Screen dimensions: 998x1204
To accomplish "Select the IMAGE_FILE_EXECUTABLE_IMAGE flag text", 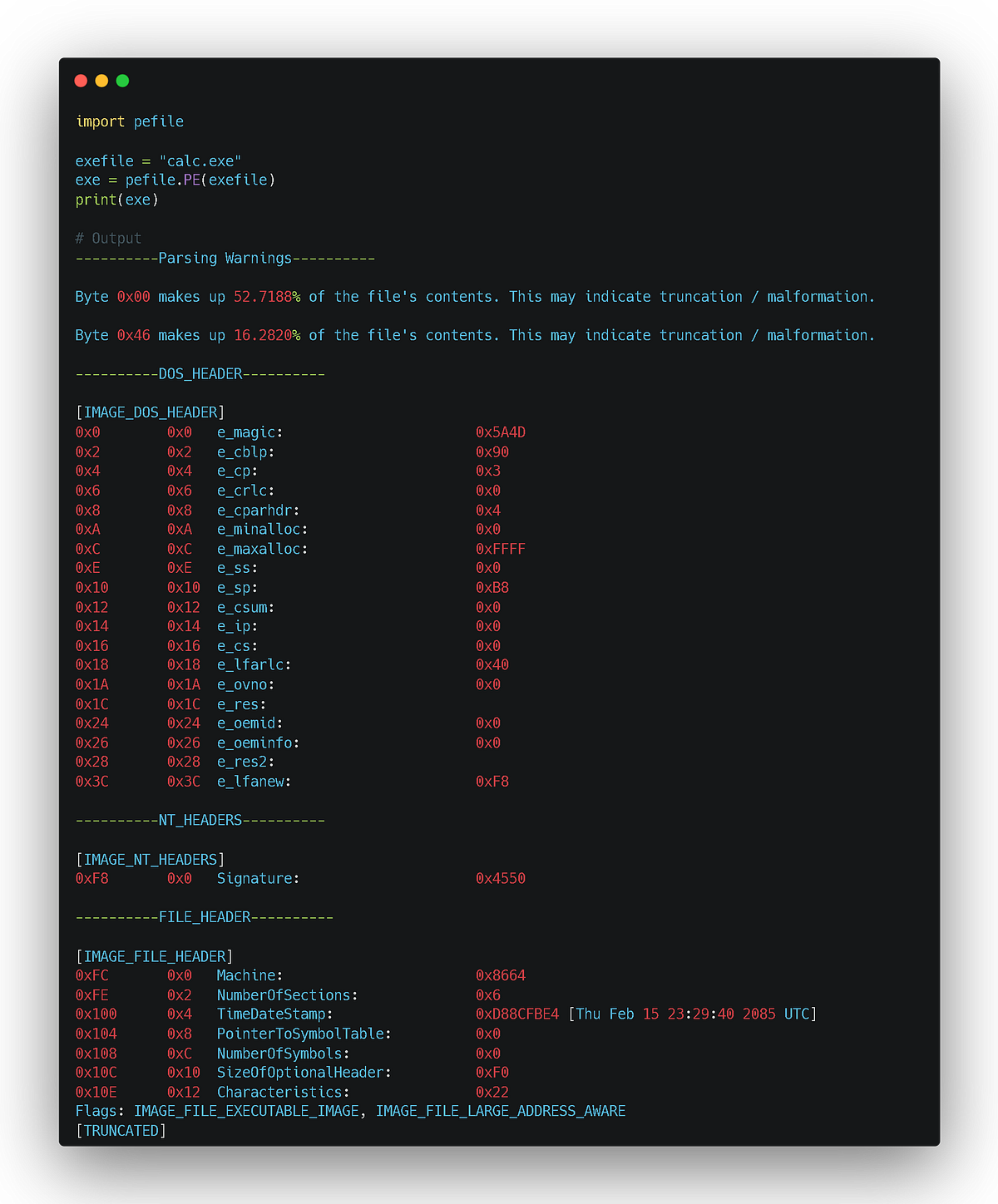I will (246, 1111).
